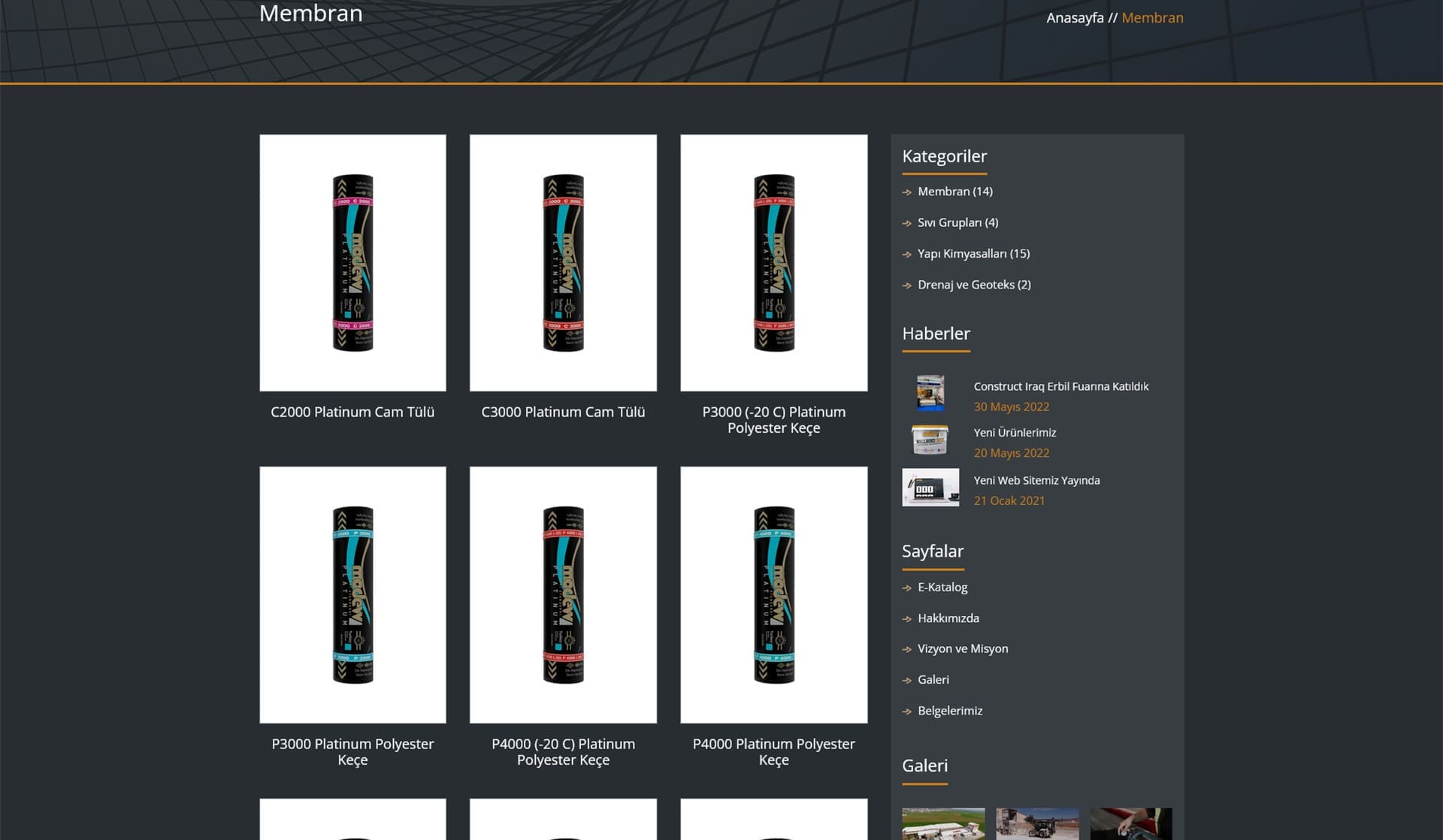Open the first gallery photo of the factory site
Image resolution: width=1443 pixels, height=840 pixels.
(943, 823)
